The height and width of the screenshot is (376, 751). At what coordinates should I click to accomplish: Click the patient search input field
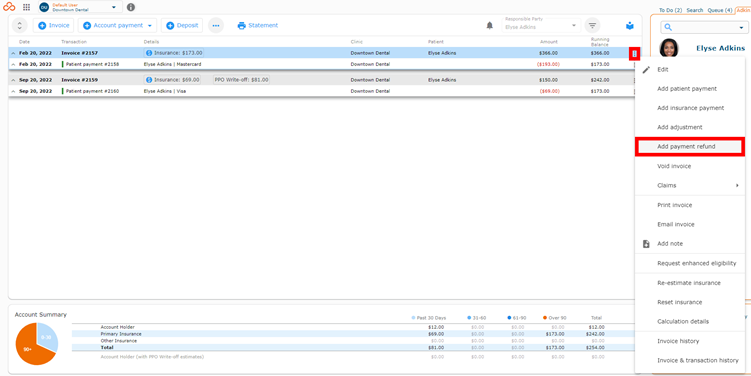point(703,27)
